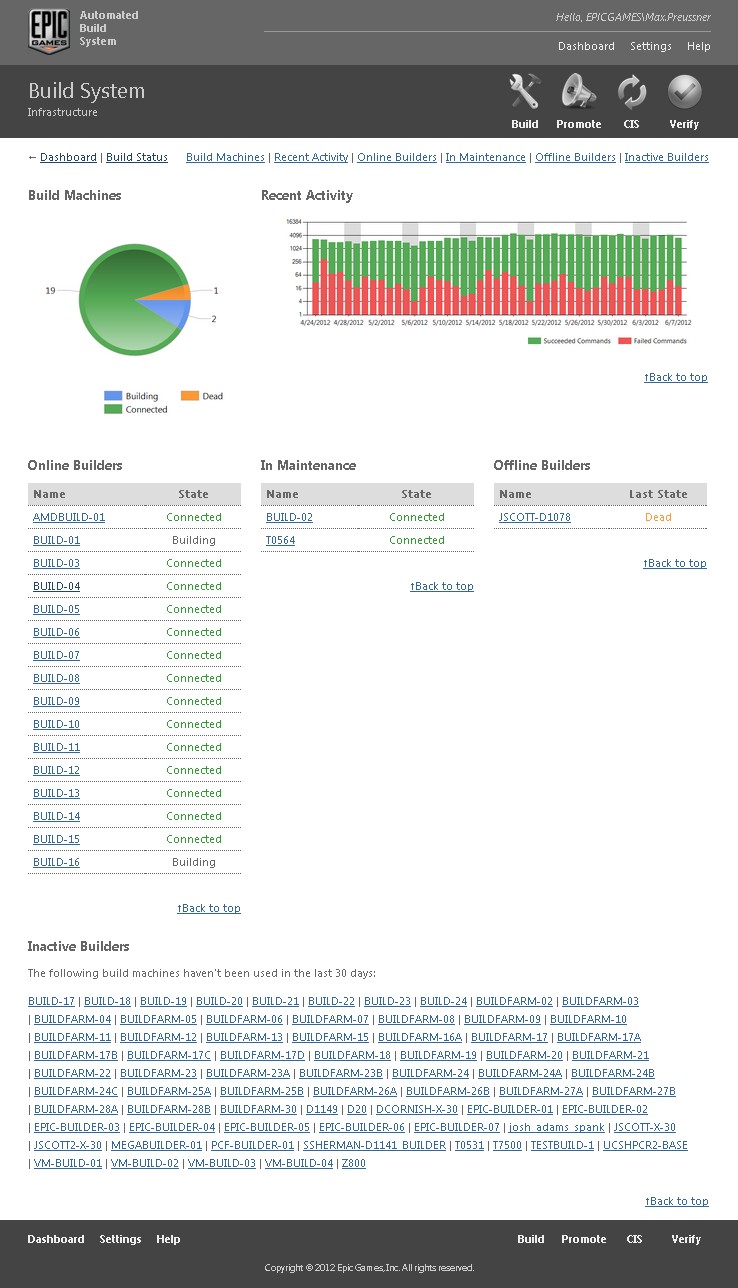
Task: Open inactive builder BUILD-17
Action: pos(51,1001)
